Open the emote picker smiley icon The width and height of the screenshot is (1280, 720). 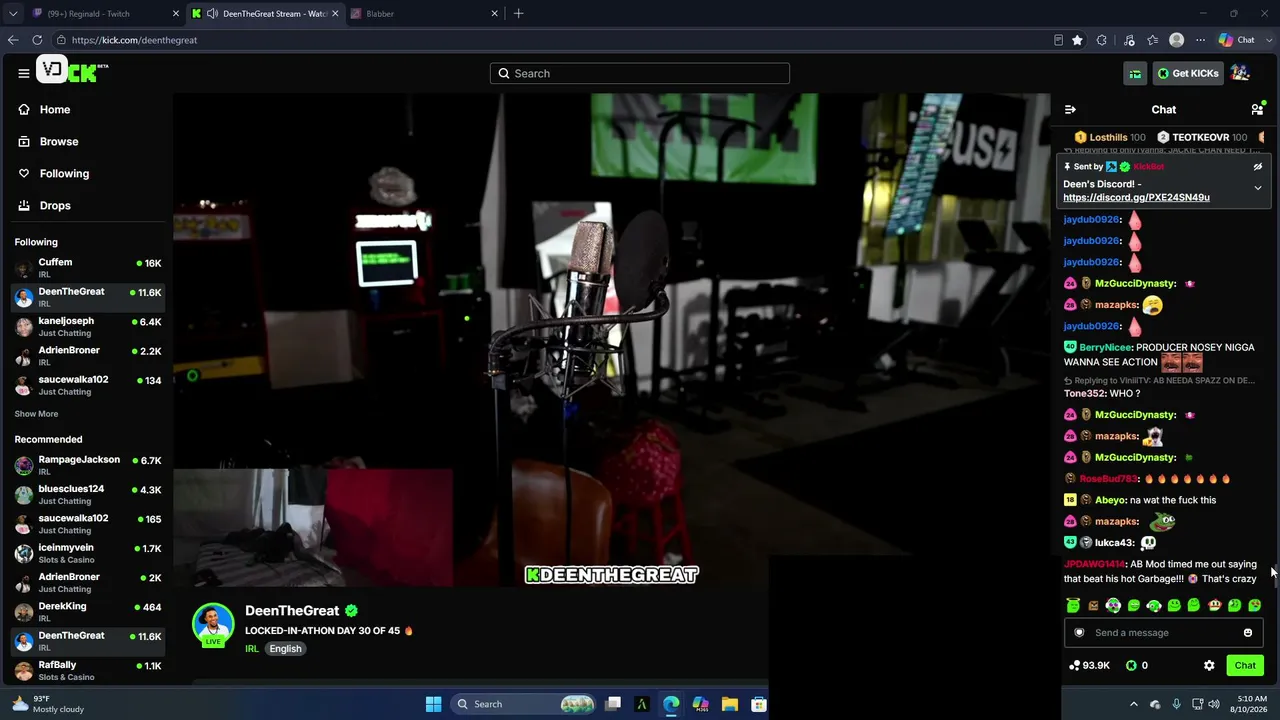point(1248,632)
